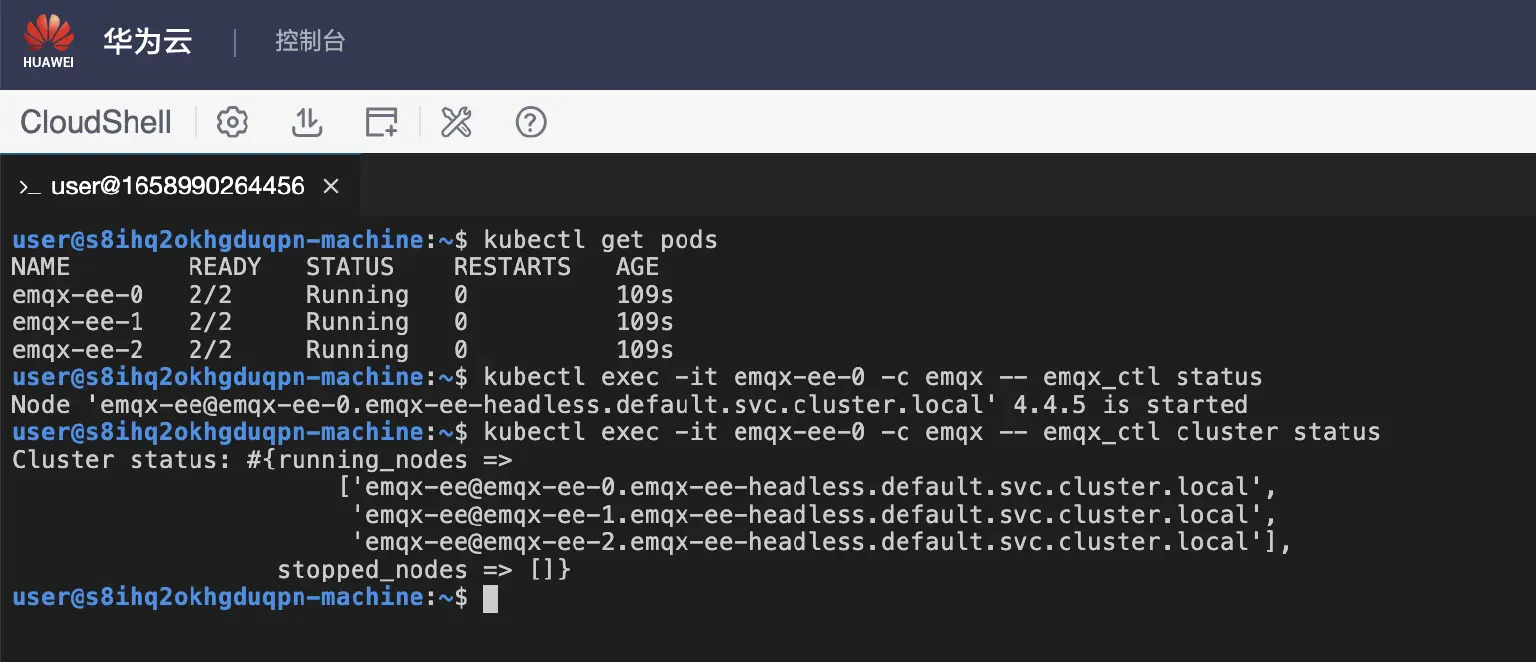Open the CloudShell settings gear
This screenshot has height=662, width=1536.
point(232,123)
